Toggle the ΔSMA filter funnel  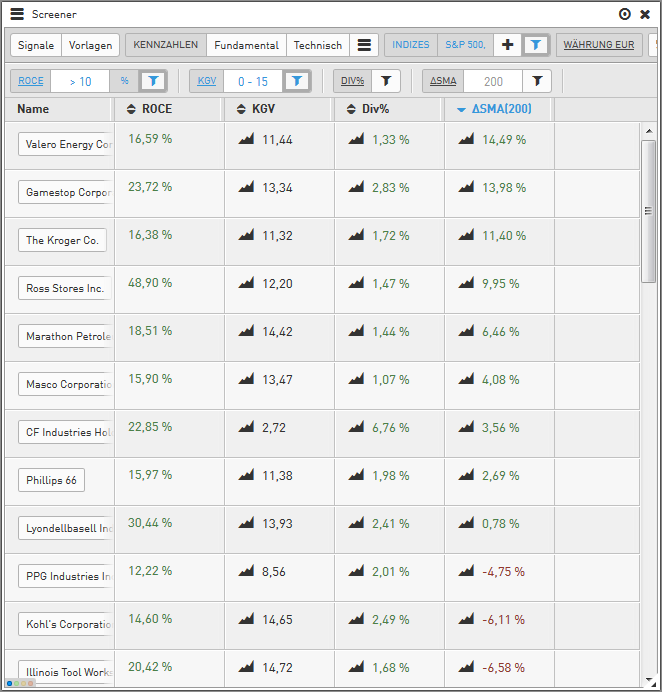(537, 81)
